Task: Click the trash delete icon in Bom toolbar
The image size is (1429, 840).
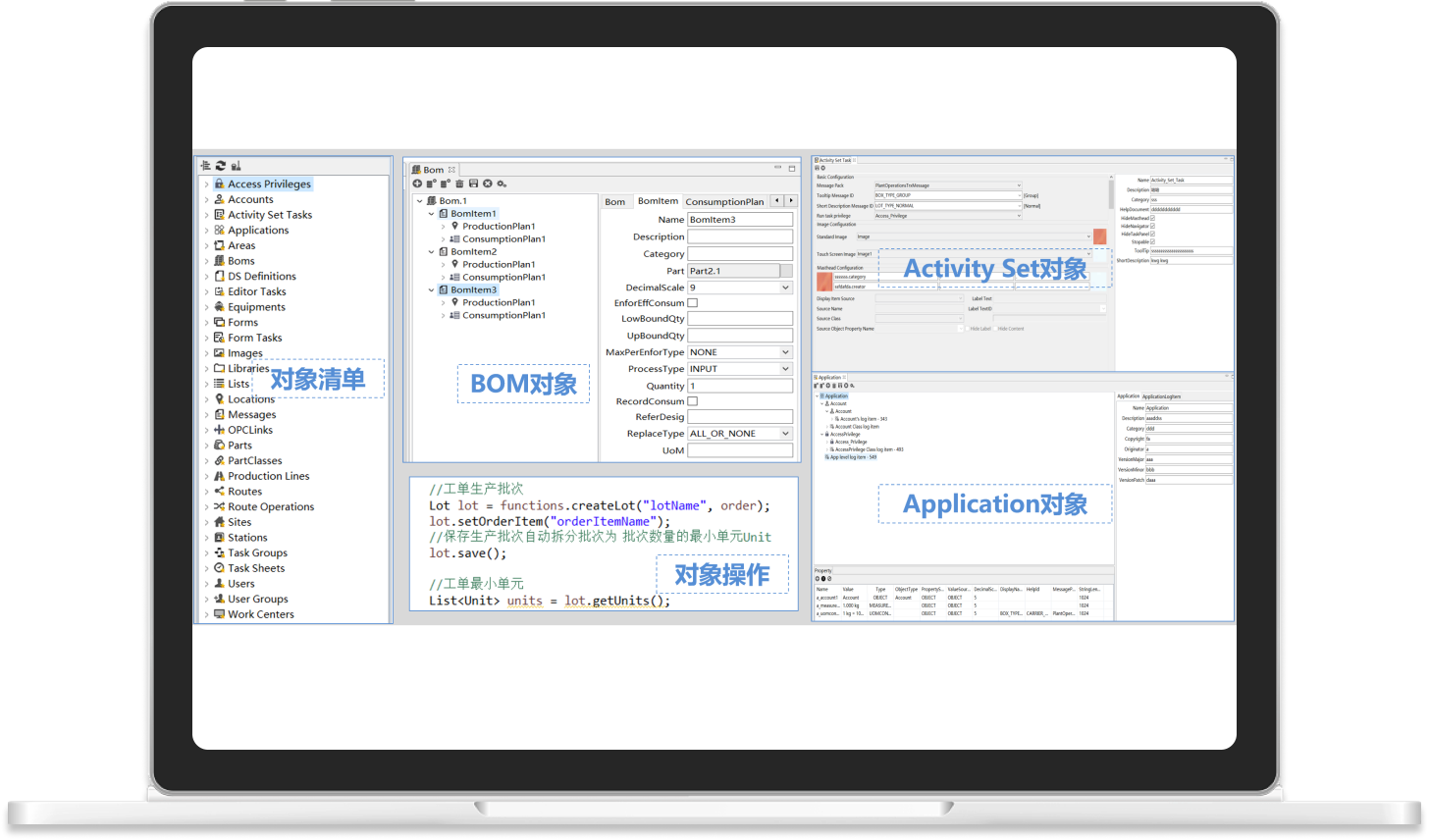Action: point(459,184)
